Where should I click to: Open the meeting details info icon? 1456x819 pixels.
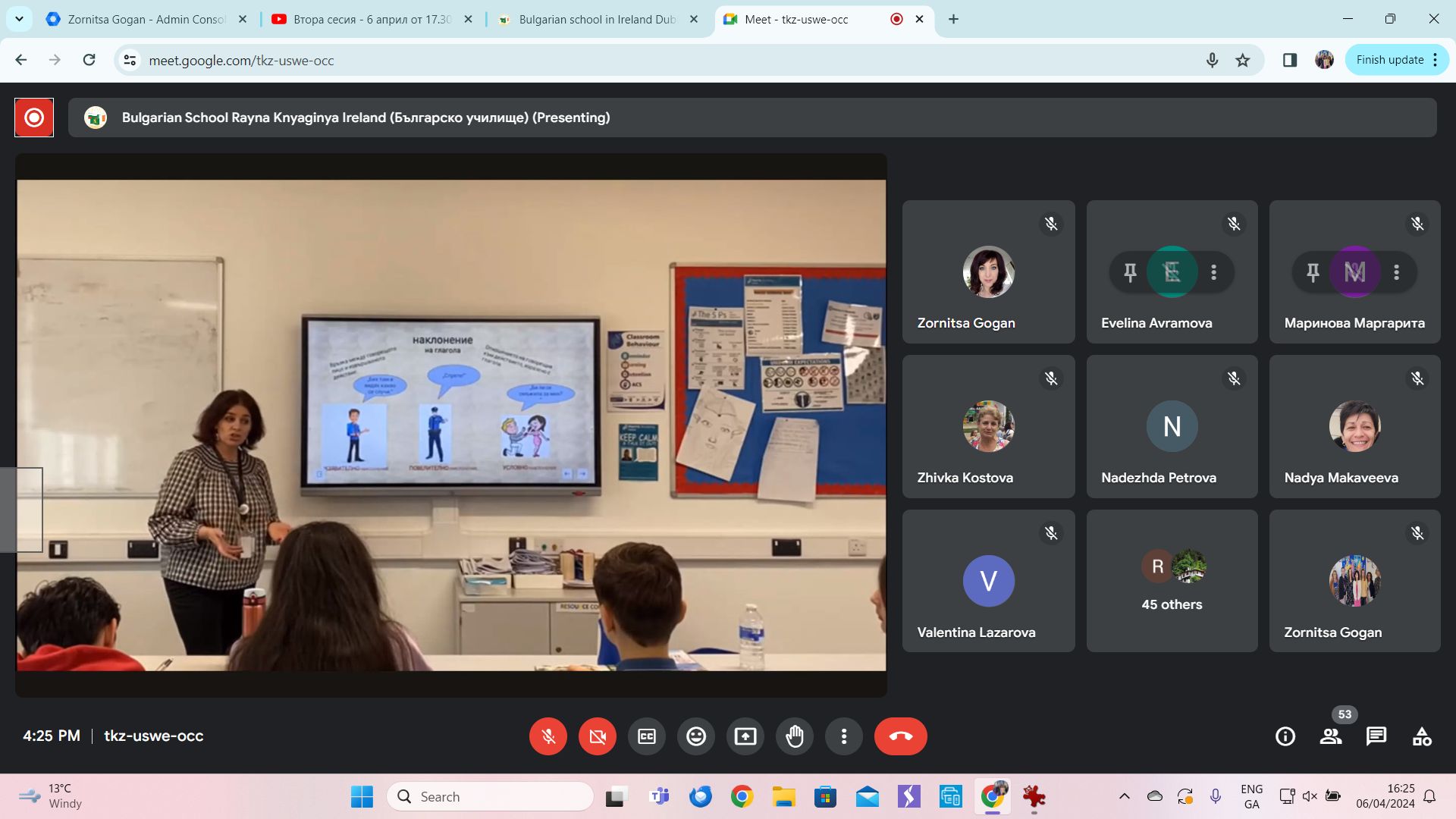[1285, 736]
